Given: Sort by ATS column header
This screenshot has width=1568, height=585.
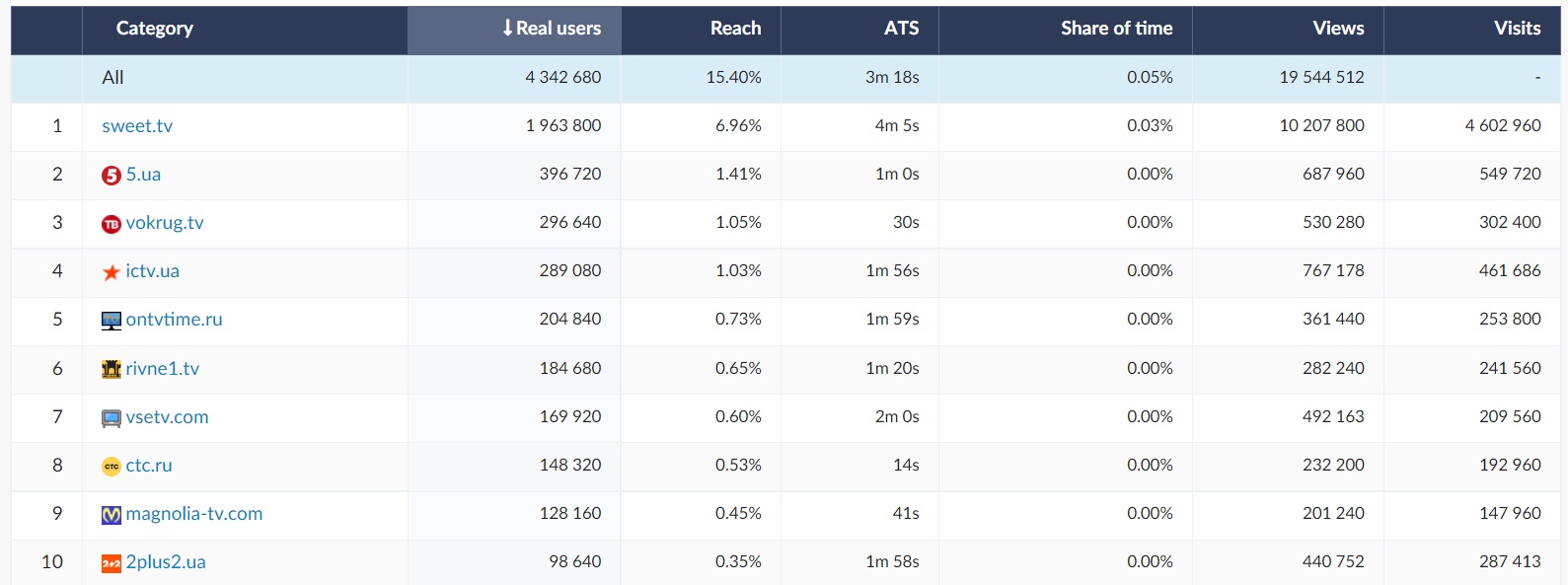Looking at the screenshot, I should coord(901,29).
